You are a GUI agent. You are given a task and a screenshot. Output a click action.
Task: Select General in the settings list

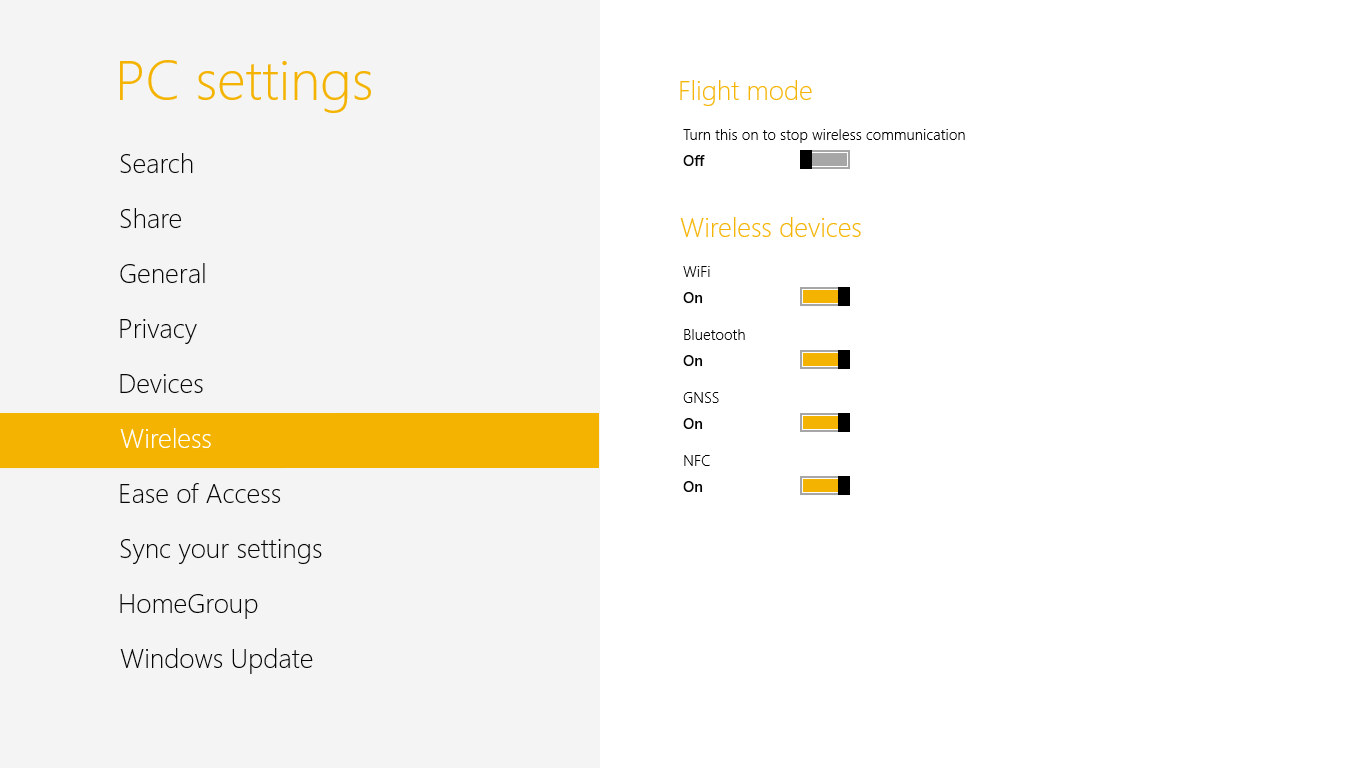pos(162,274)
